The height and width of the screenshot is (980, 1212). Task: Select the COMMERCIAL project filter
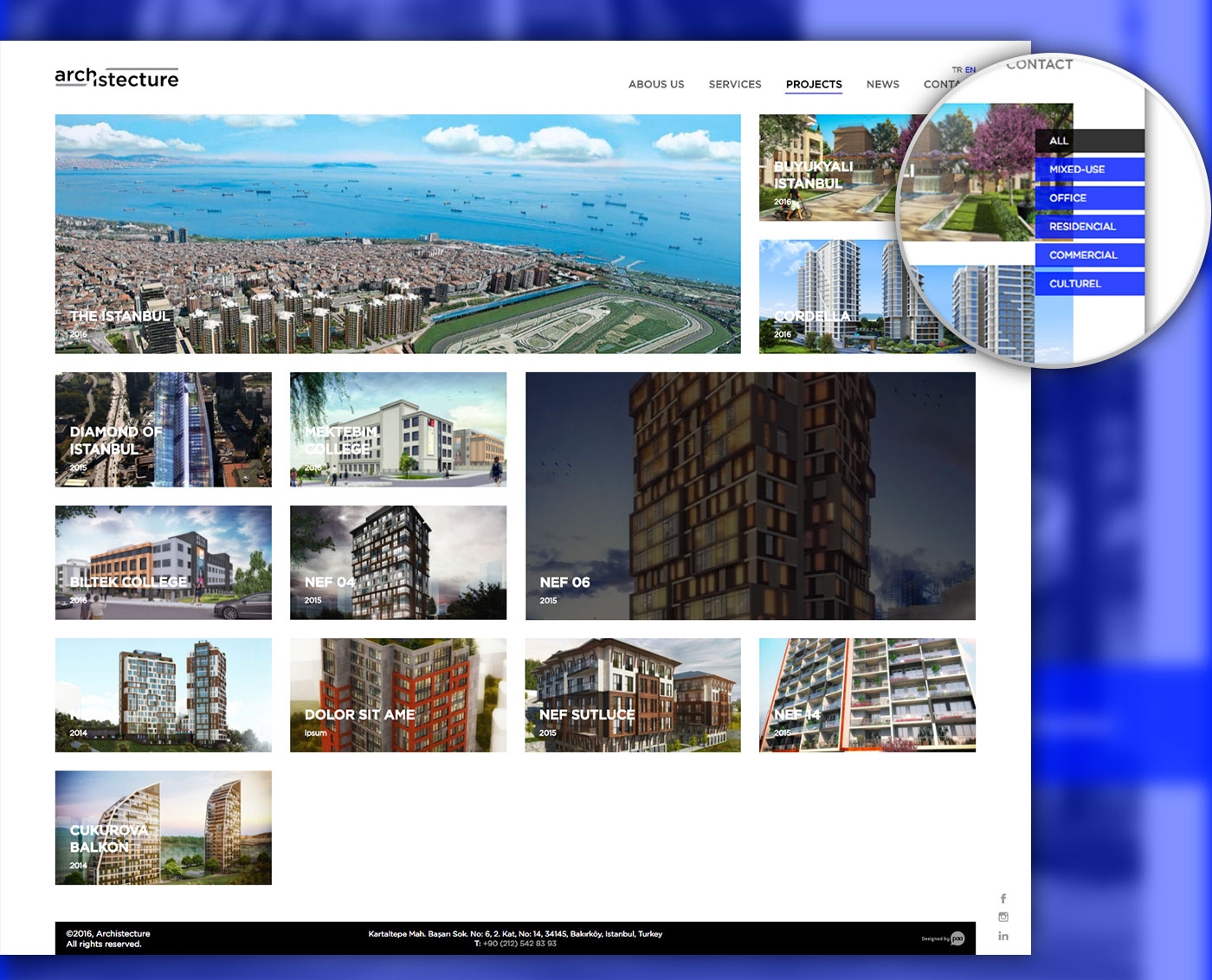1089,255
